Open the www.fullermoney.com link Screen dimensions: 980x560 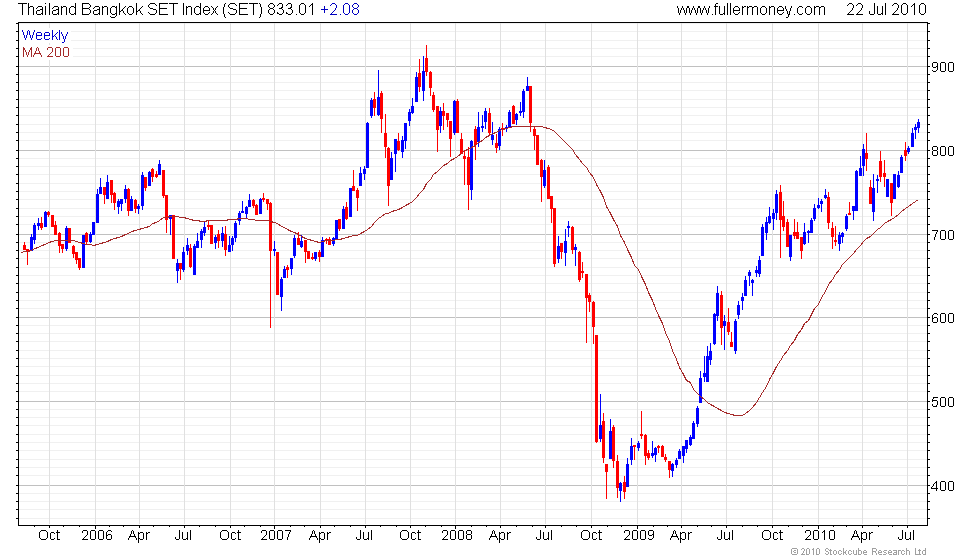tap(751, 9)
